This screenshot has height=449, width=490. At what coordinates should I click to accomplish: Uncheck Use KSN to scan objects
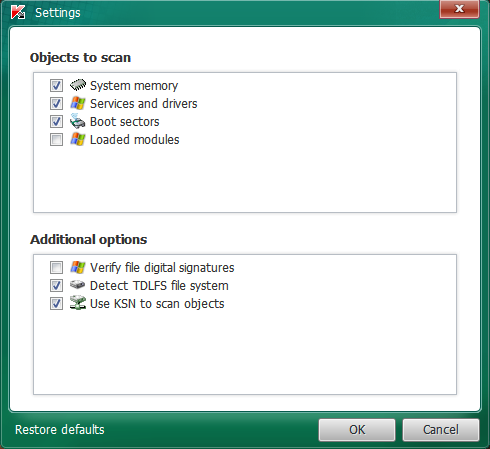click(x=56, y=304)
